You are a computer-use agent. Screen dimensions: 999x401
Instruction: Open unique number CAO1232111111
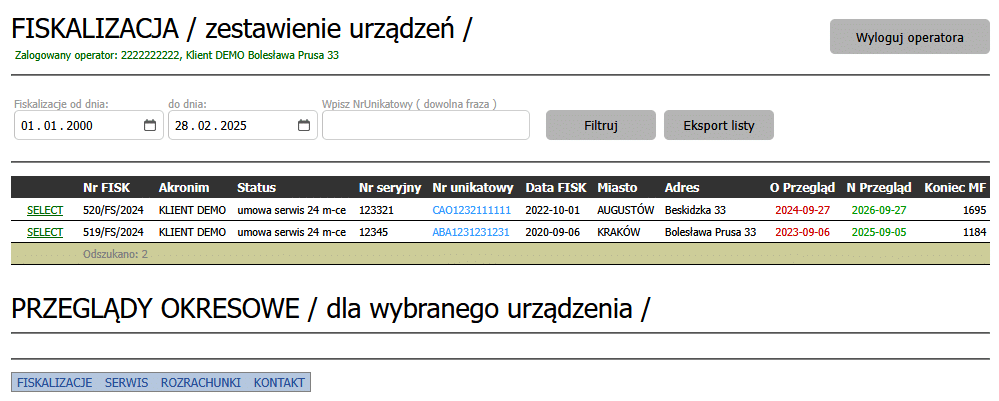[471, 210]
